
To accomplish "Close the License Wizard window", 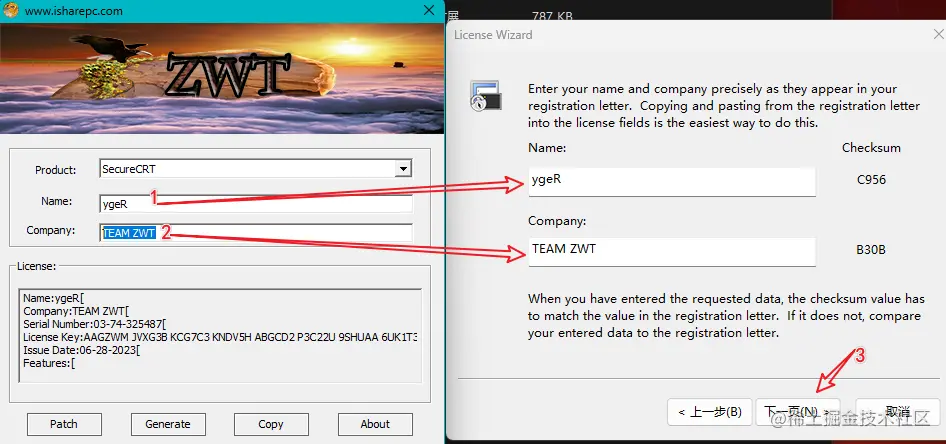I will pos(939,35).
